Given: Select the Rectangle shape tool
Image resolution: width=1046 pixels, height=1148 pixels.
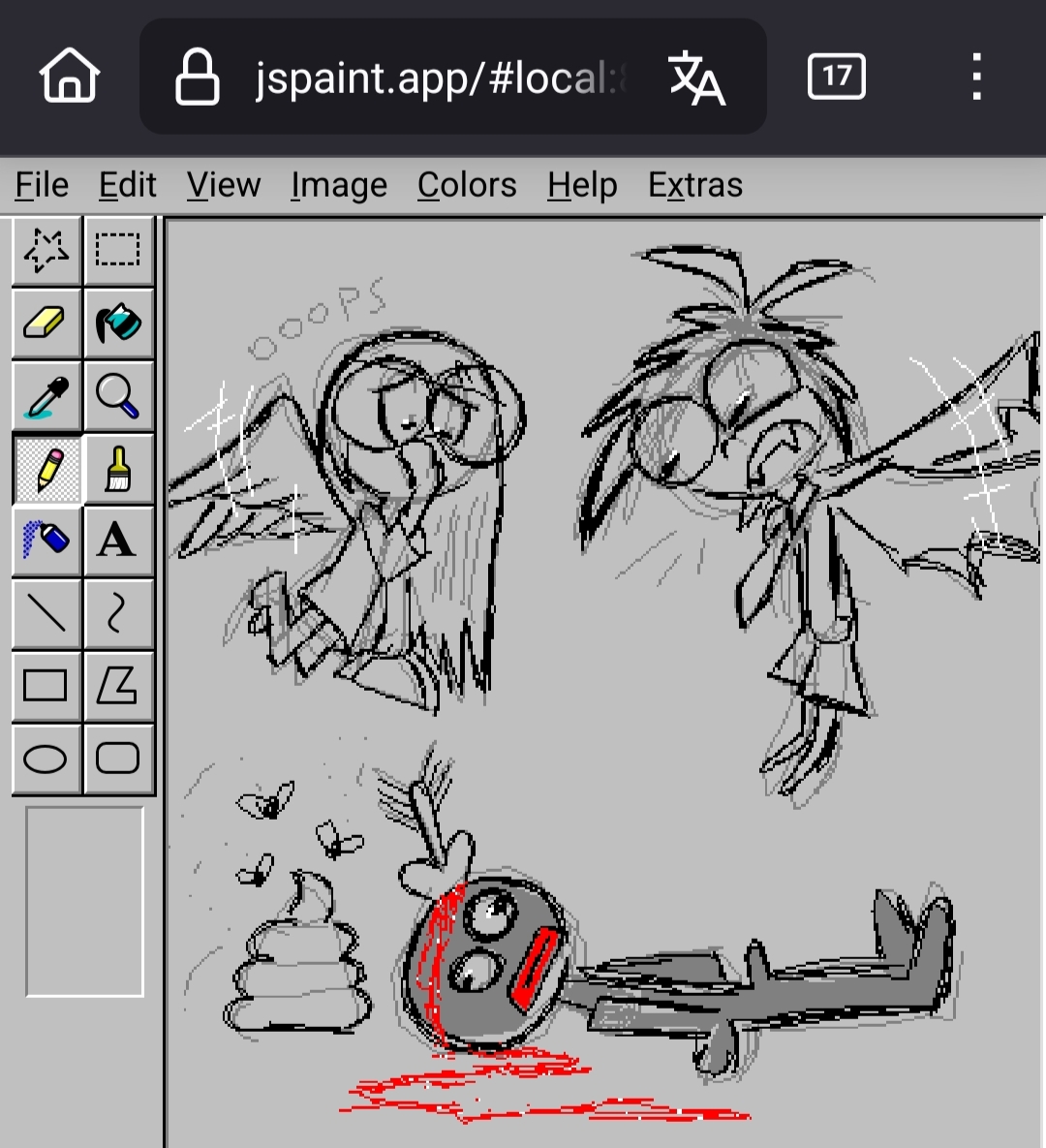Looking at the screenshot, I should (x=46, y=686).
